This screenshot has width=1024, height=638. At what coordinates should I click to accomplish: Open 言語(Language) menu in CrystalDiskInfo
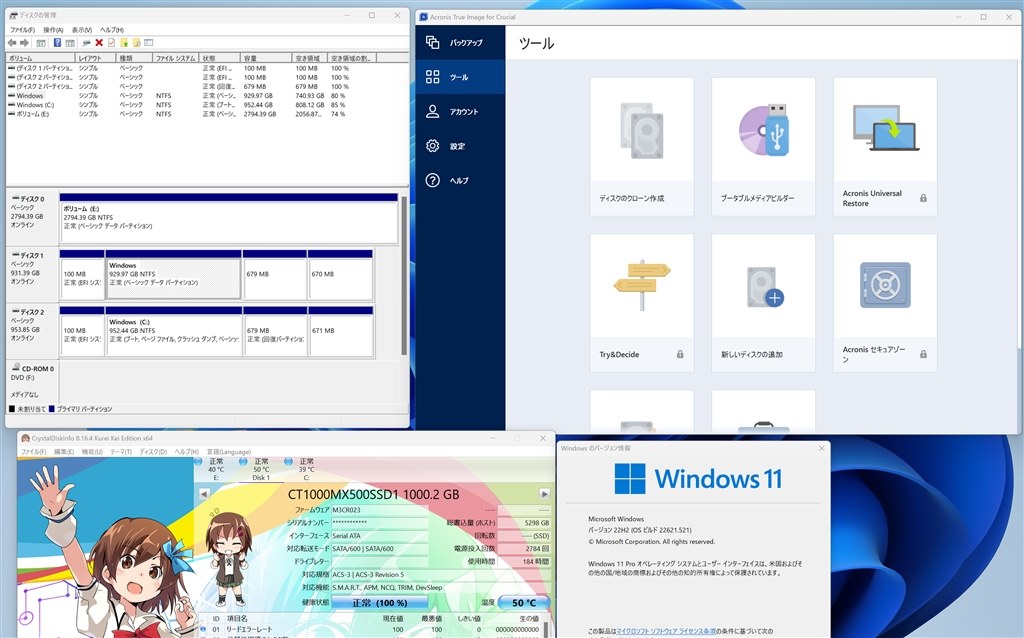tap(229, 452)
